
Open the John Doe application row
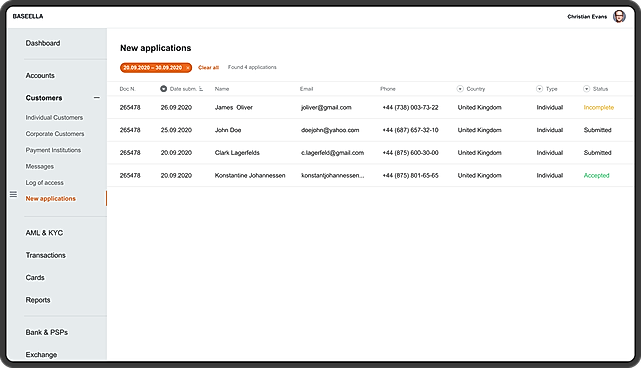[x=370, y=130]
